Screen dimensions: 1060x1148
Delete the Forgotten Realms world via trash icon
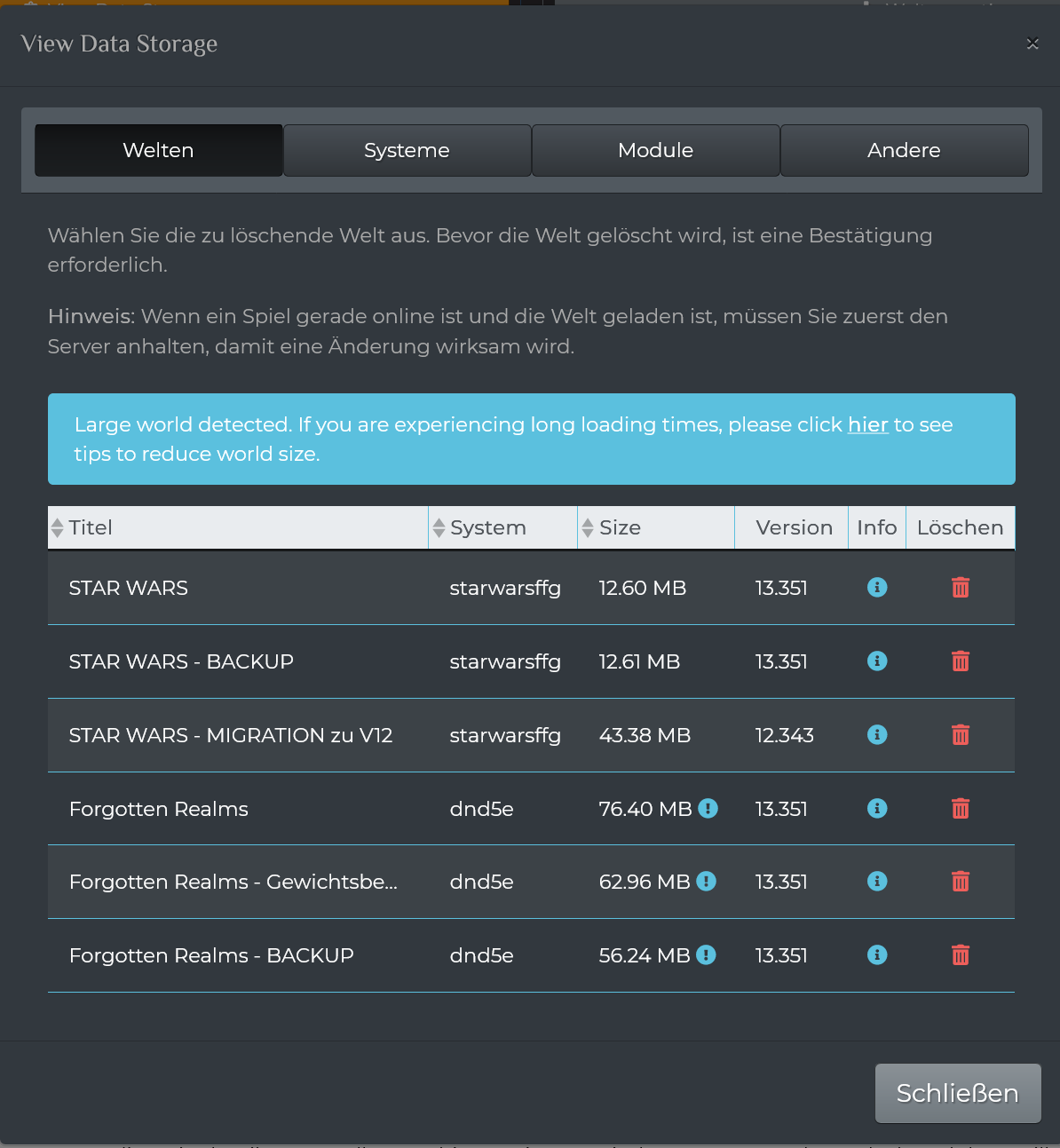pyautogui.click(x=961, y=809)
